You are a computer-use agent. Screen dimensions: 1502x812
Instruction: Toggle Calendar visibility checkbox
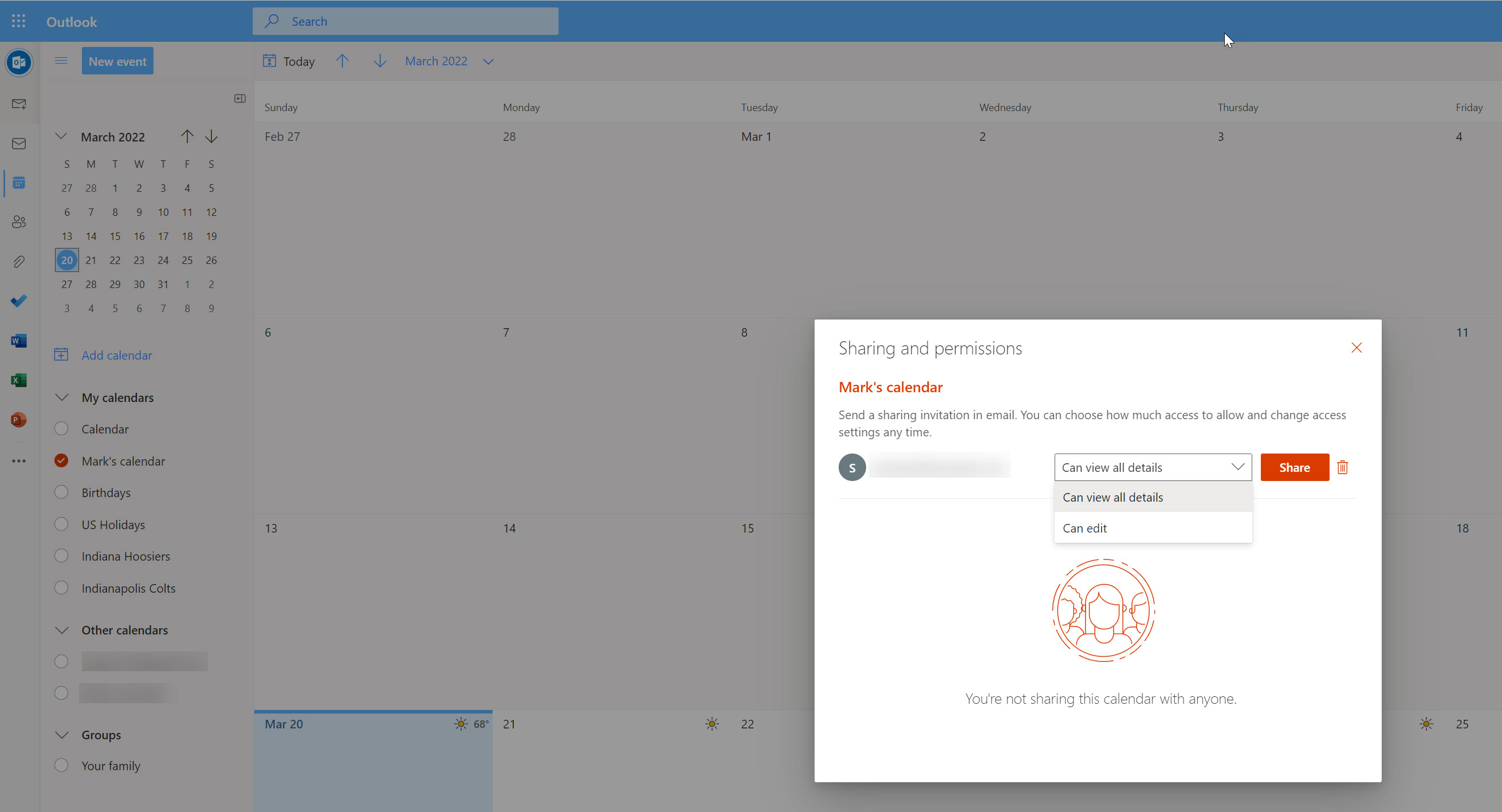61,429
